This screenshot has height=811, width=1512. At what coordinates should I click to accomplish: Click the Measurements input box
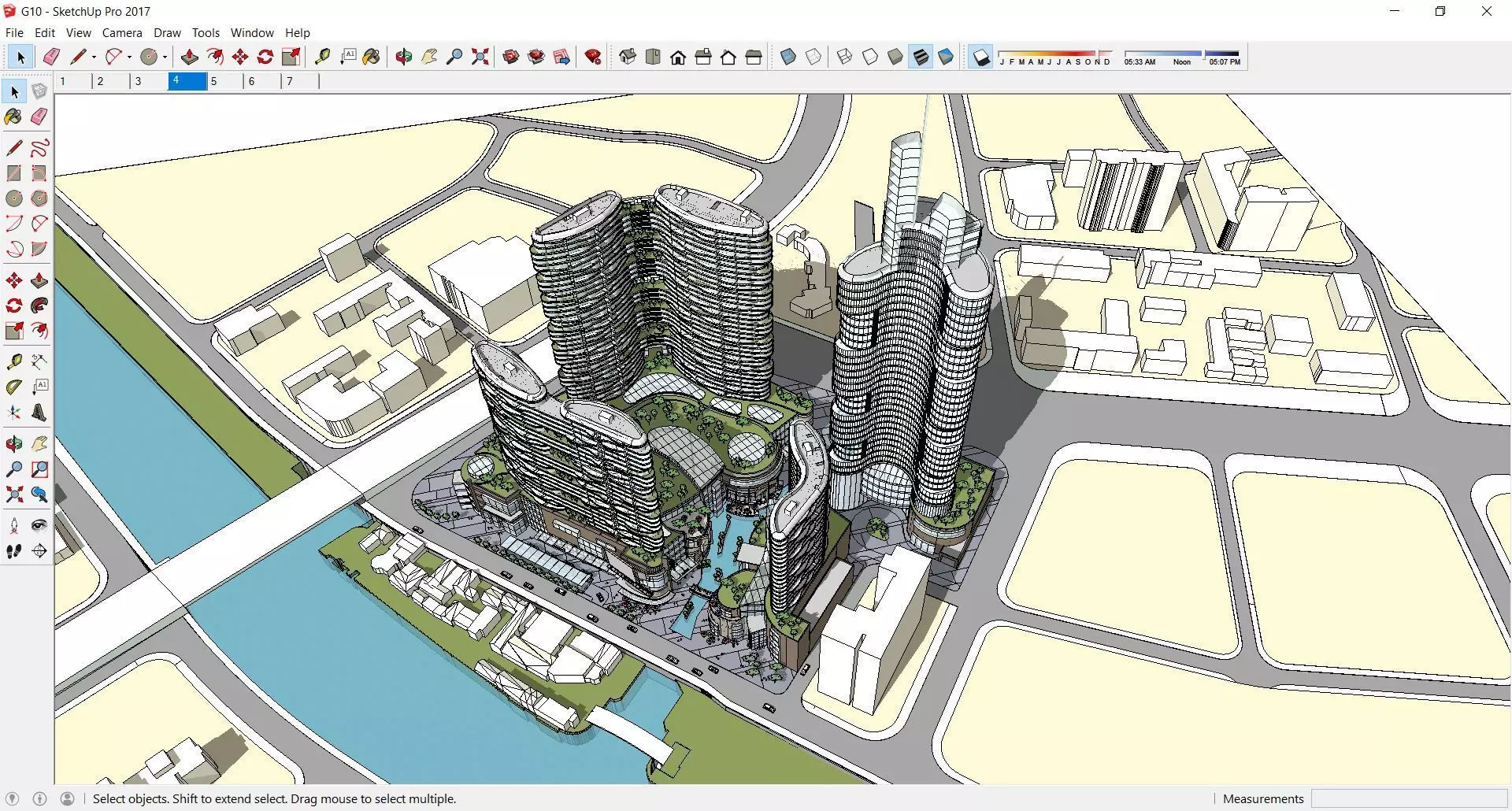click(1409, 798)
